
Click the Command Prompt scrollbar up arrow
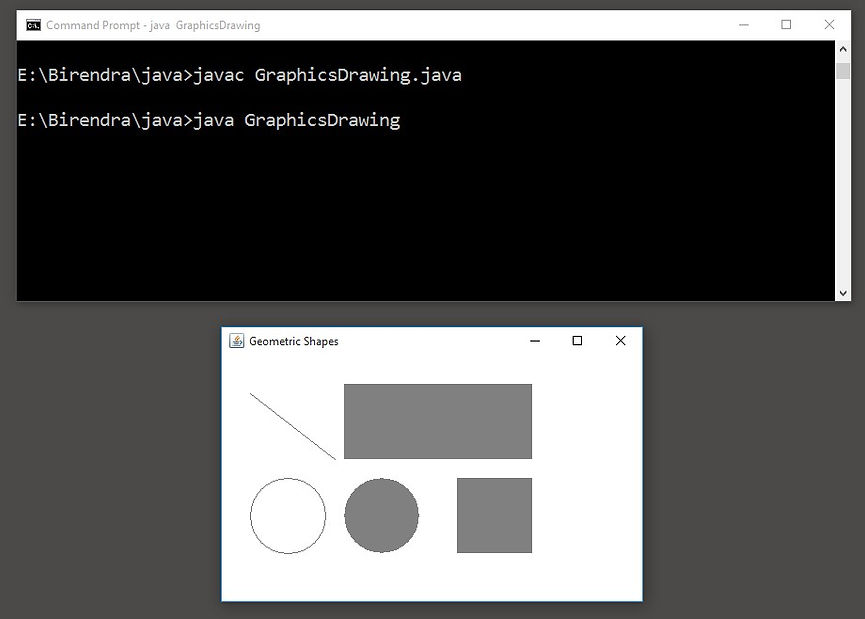point(843,49)
